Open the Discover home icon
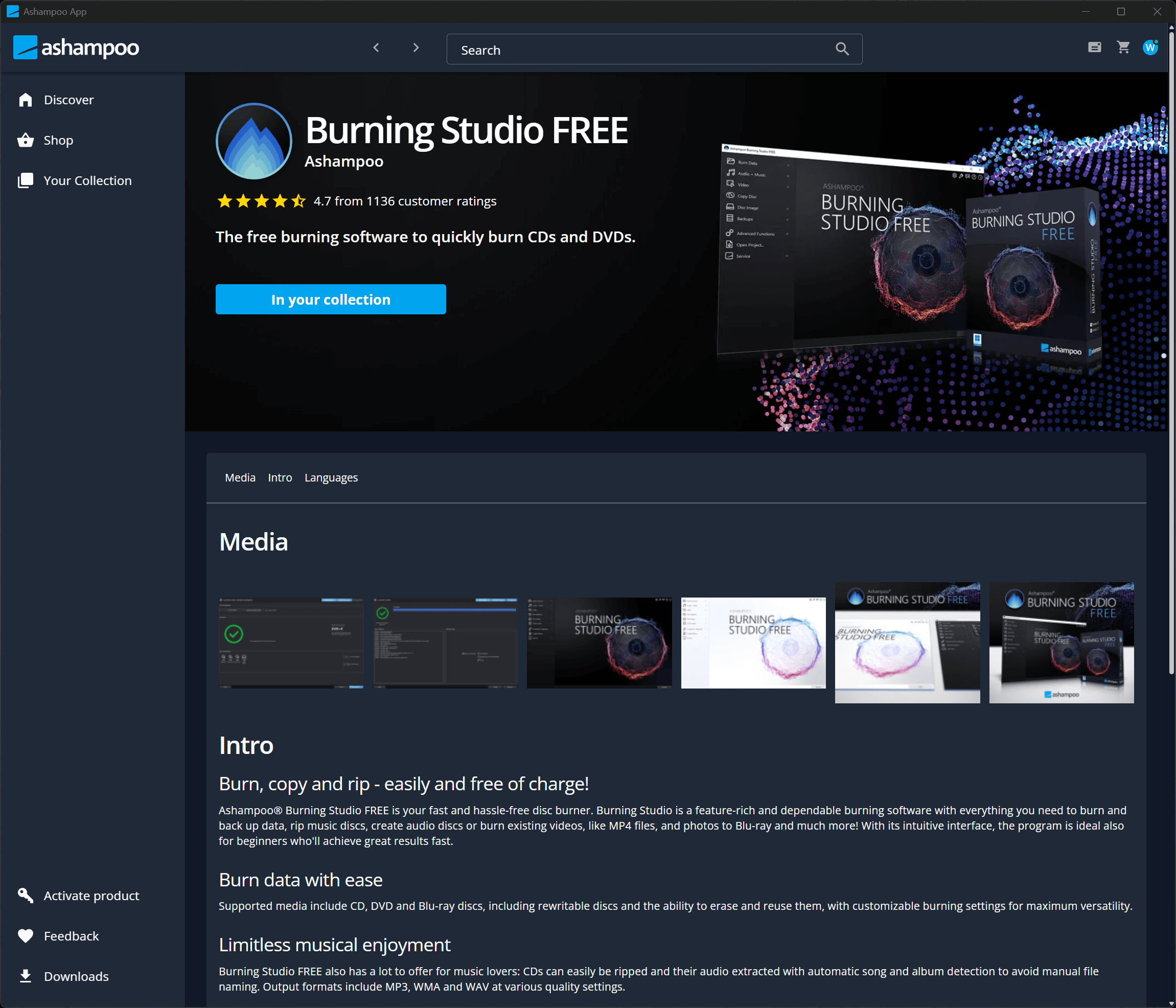1176x1008 pixels. [26, 100]
